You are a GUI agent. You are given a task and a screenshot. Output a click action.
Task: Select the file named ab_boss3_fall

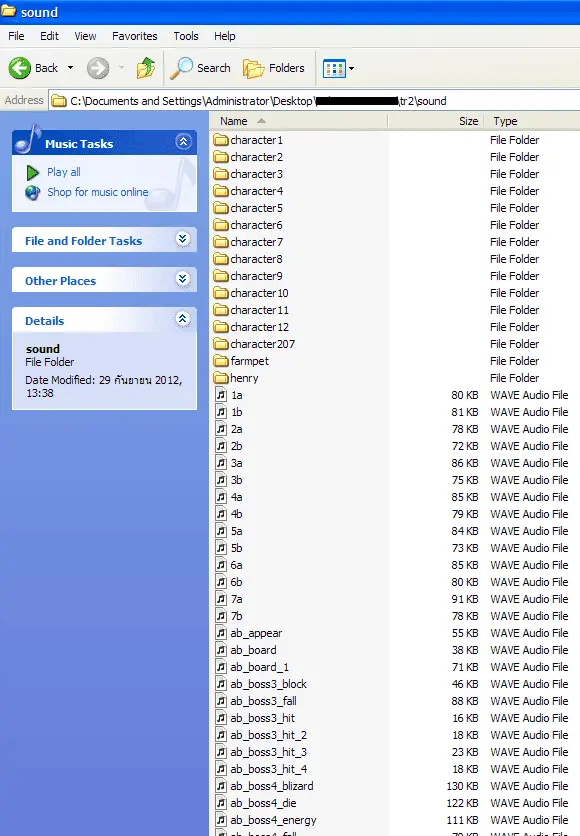pos(263,701)
